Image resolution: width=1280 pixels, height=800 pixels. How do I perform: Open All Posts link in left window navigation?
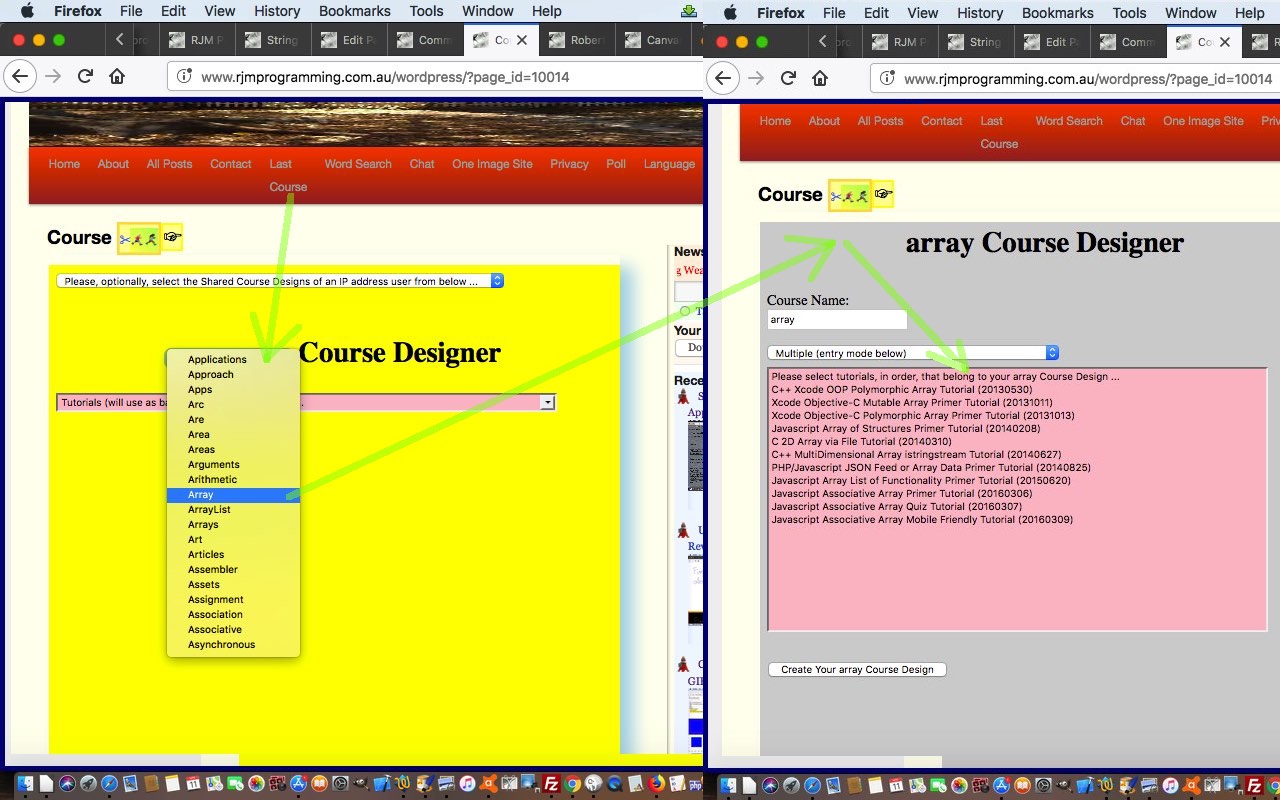[169, 164]
